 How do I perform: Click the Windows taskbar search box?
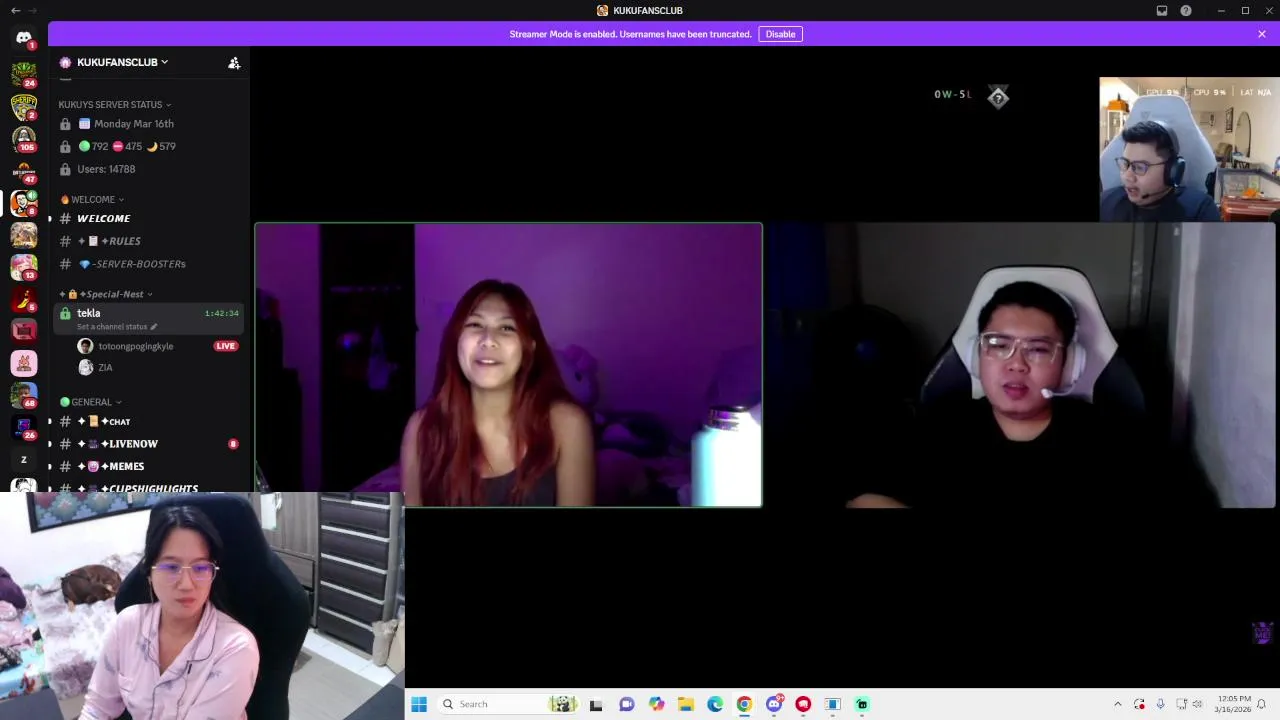(x=509, y=704)
